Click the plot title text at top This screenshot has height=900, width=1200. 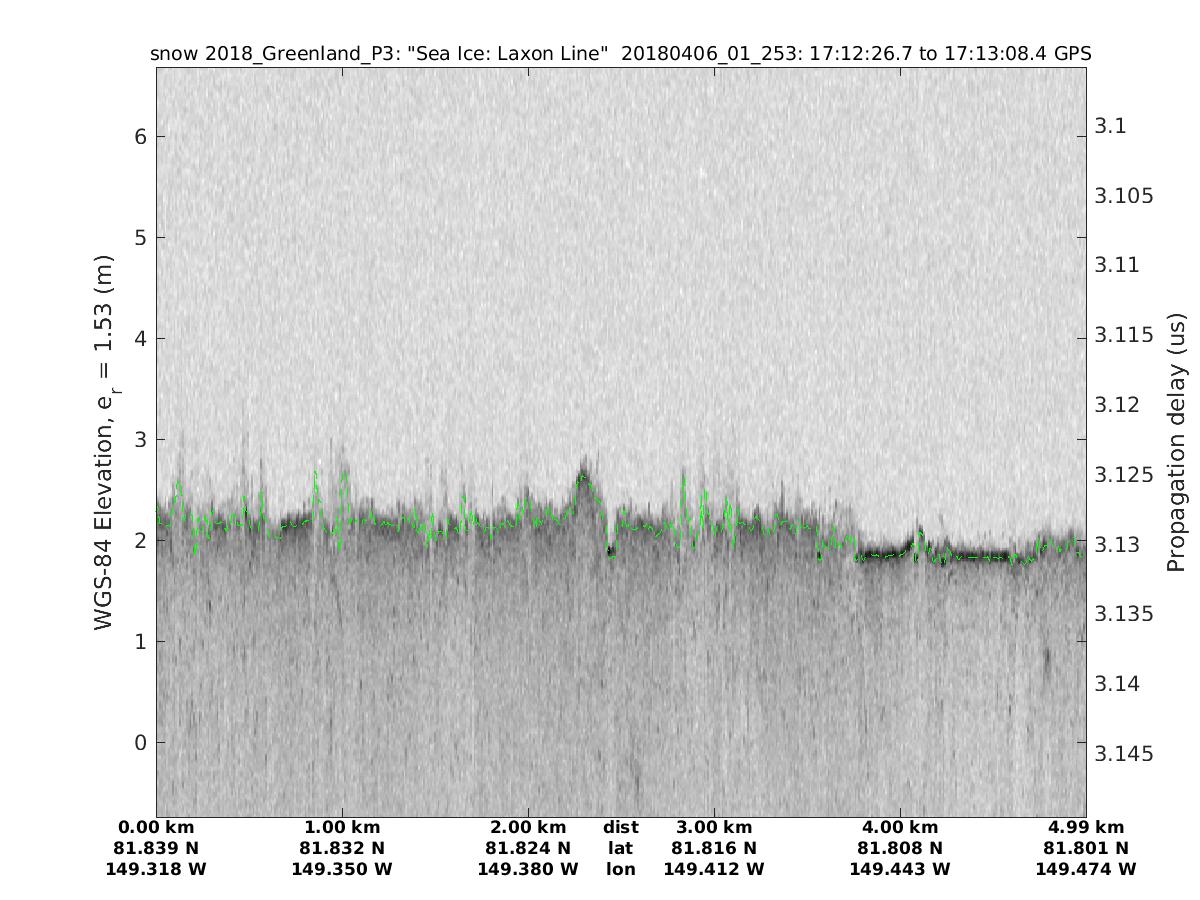pyautogui.click(x=620, y=53)
